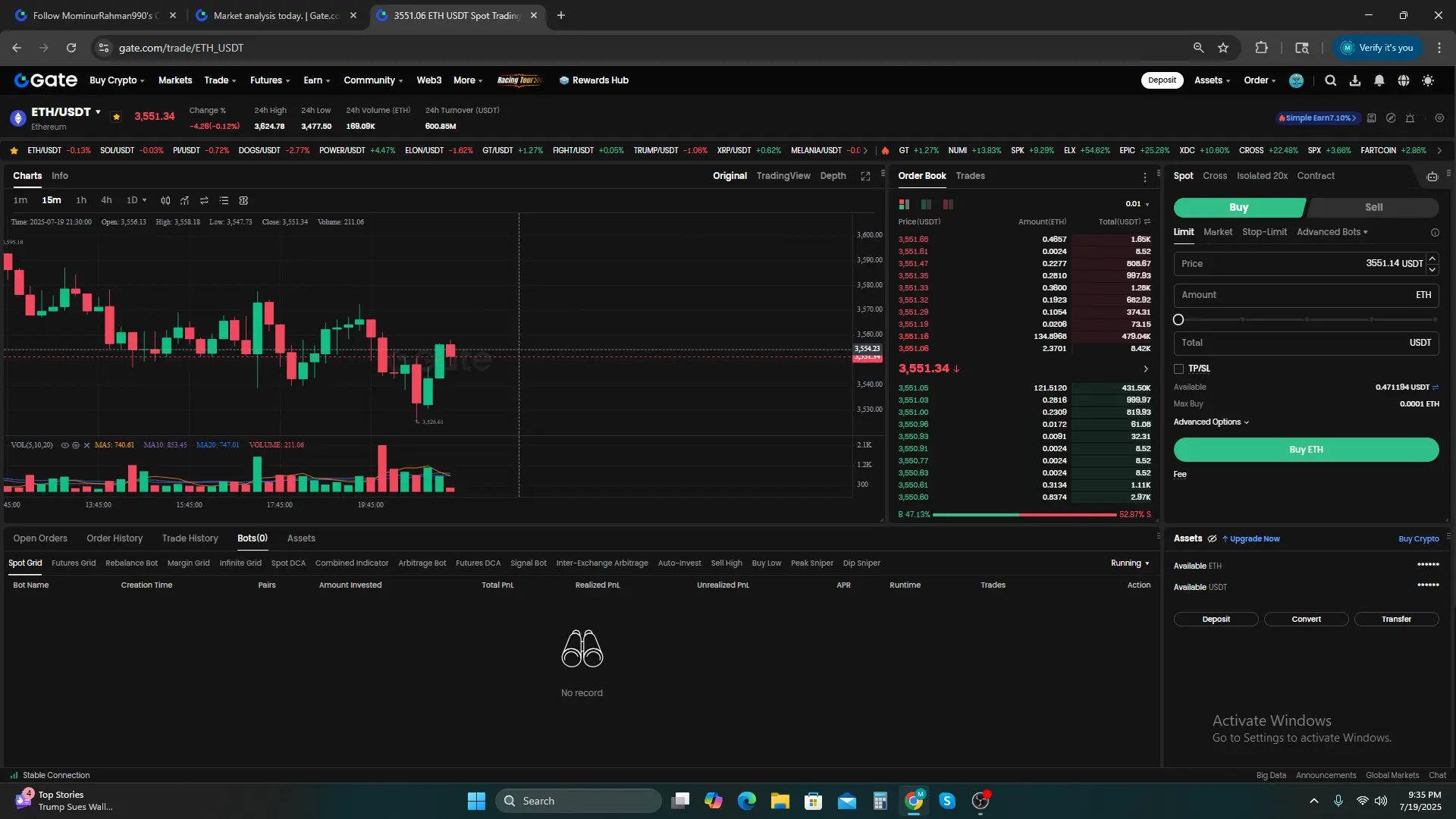Remove the VOL indicator with its X
Image resolution: width=1456 pixels, height=819 pixels.
(86, 445)
